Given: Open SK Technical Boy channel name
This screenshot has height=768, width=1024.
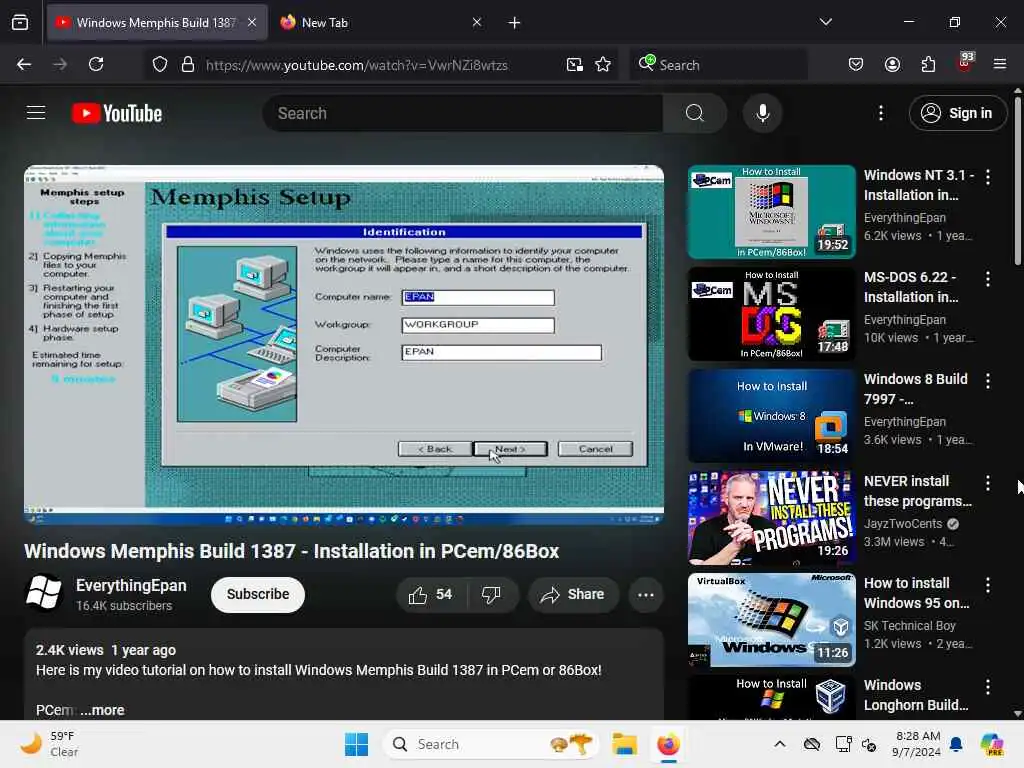Looking at the screenshot, I should pyautogui.click(x=909, y=626).
